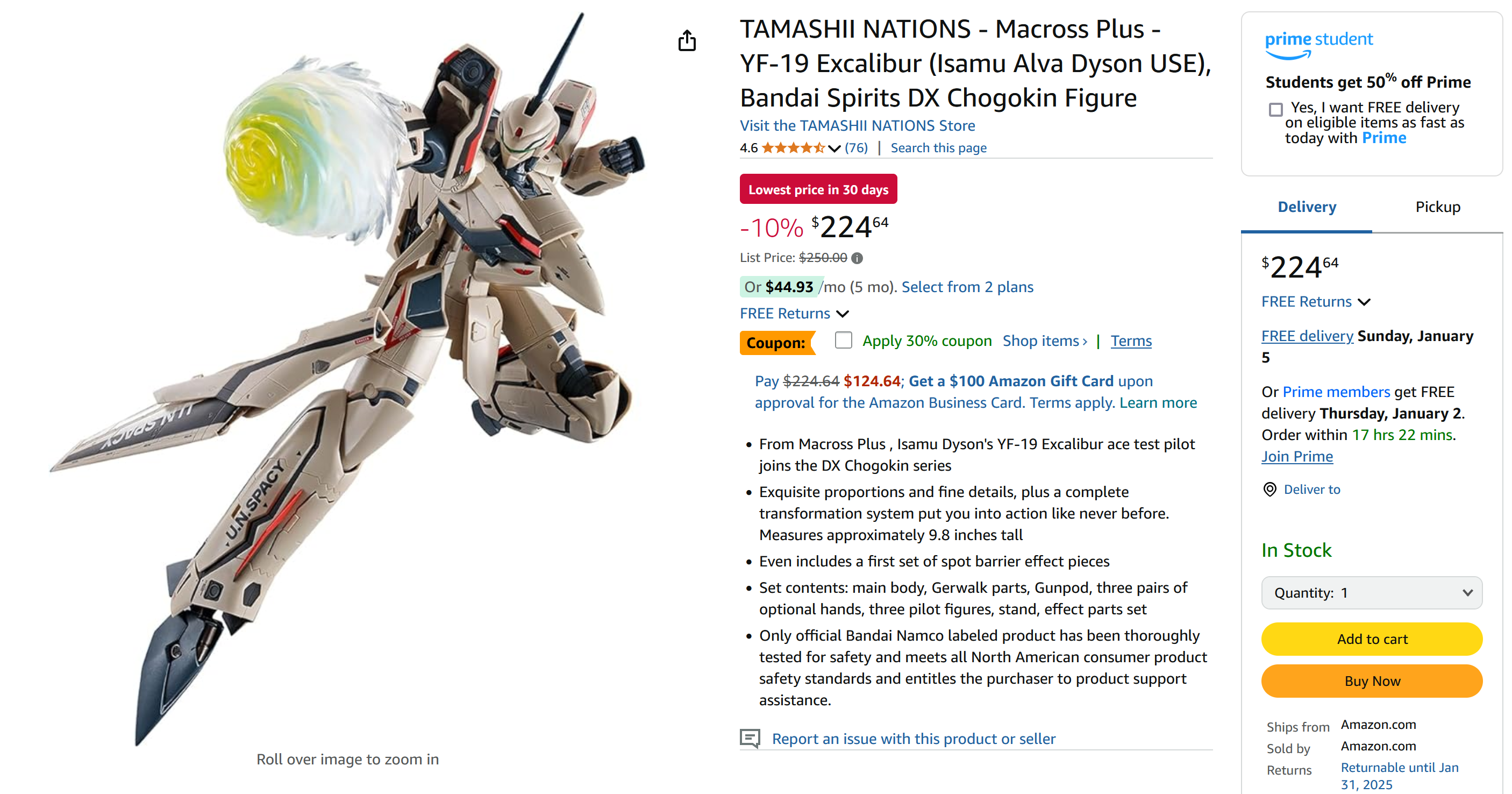Open Select from 2 plans link
The width and height of the screenshot is (1512, 794).
967,287
